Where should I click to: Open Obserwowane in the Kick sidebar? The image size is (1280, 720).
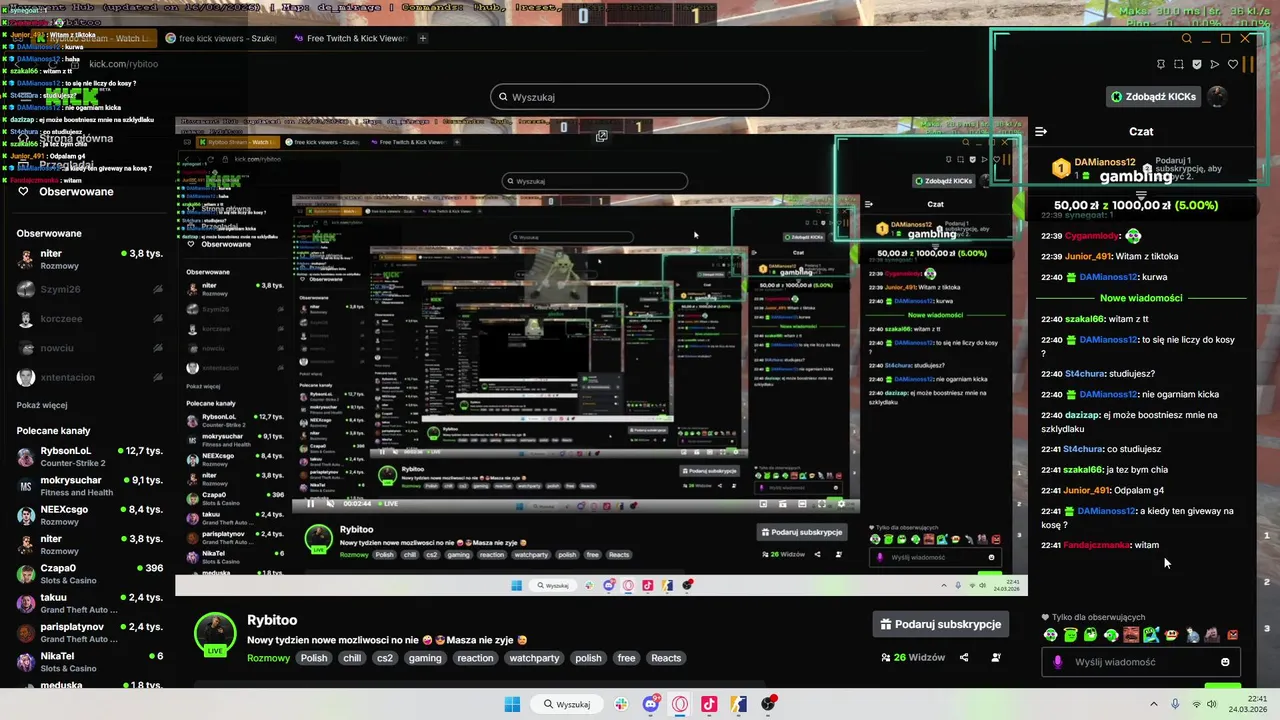pos(66,191)
